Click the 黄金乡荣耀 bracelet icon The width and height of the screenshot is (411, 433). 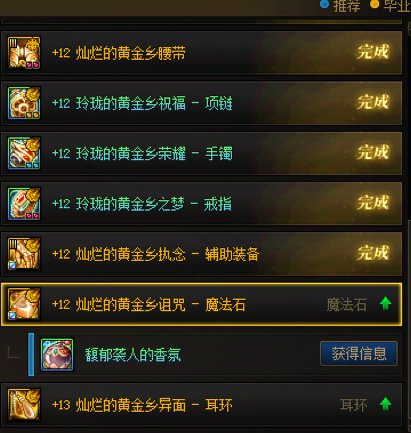(x=24, y=153)
